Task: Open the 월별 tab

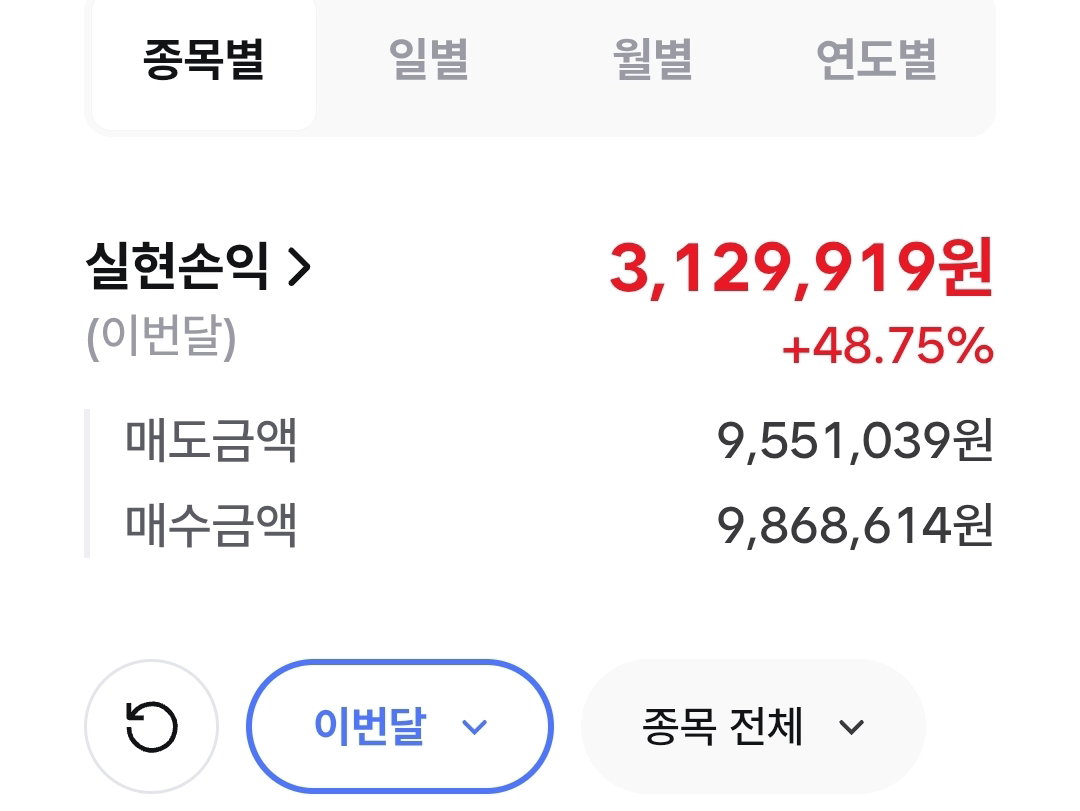Action: click(652, 61)
